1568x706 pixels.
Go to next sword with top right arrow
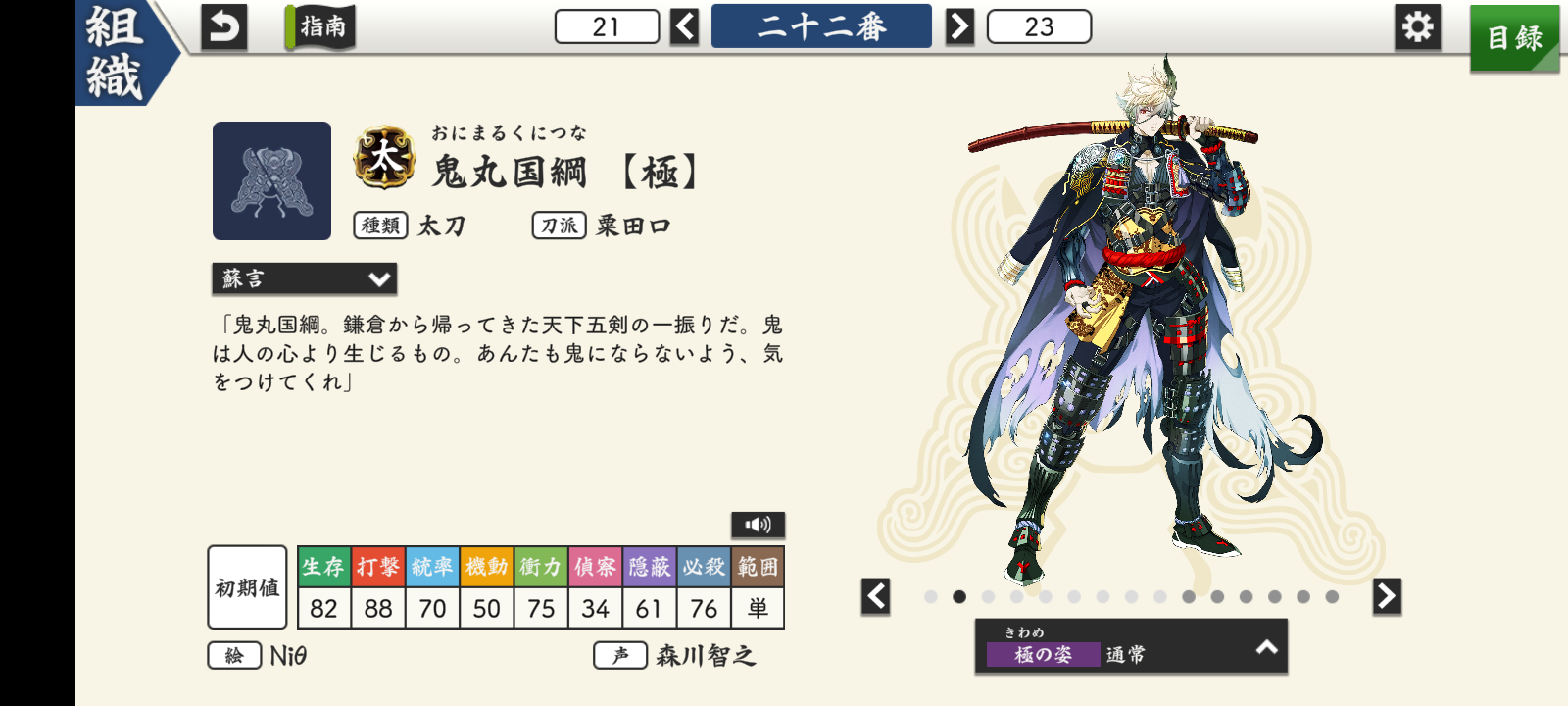click(959, 26)
